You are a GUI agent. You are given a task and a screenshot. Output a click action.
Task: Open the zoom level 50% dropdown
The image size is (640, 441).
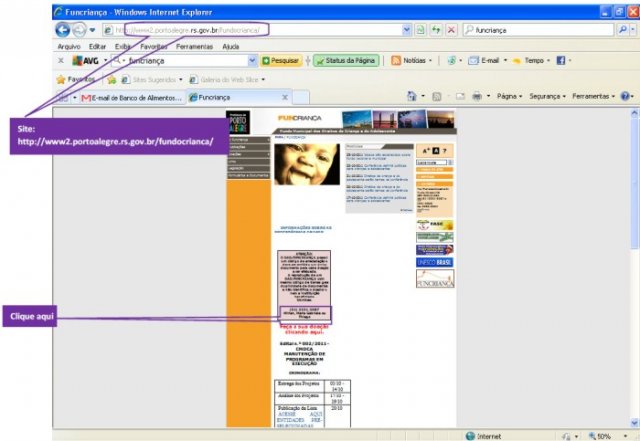617,436
